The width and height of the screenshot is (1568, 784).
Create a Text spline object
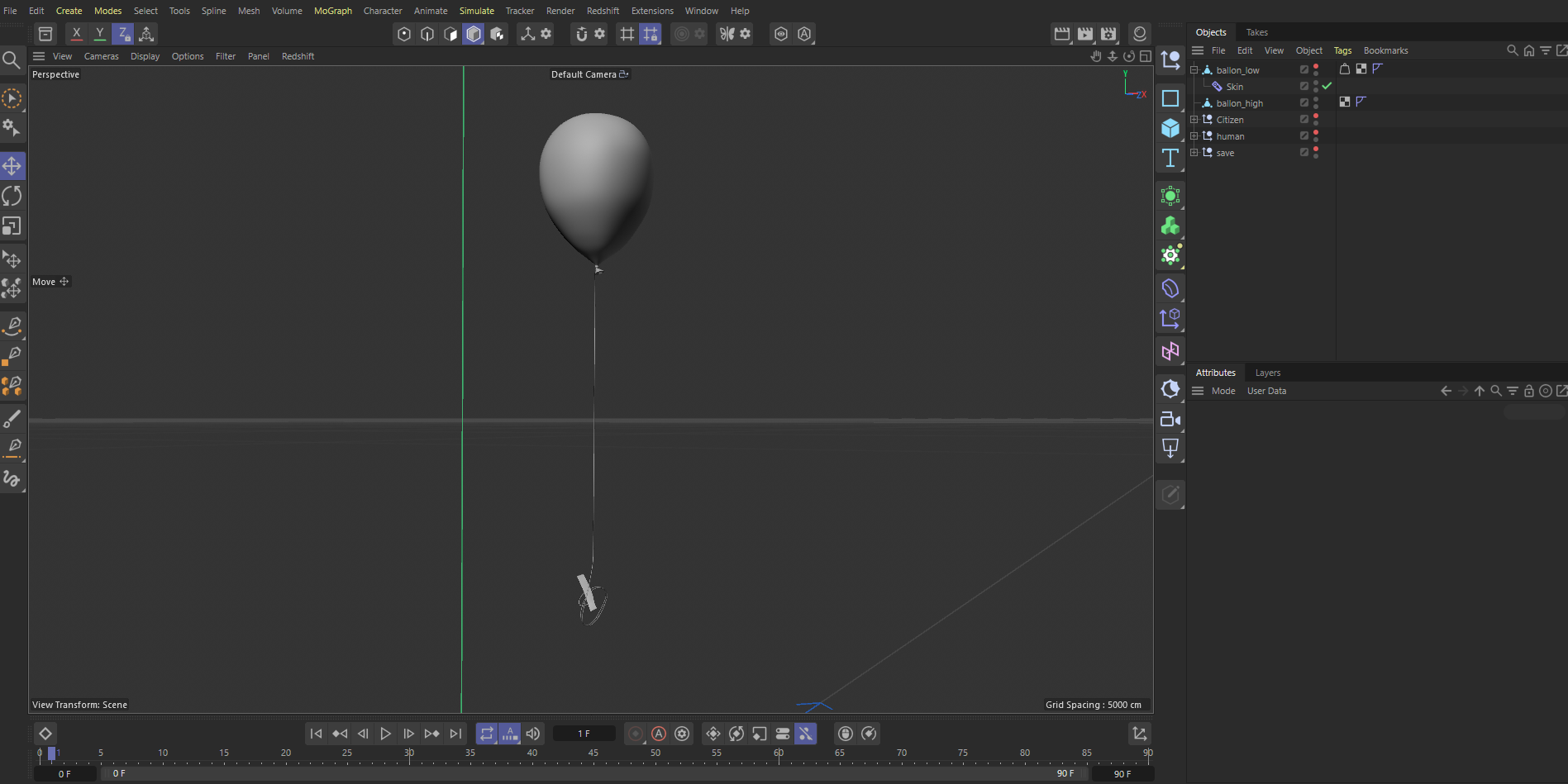[1170, 158]
